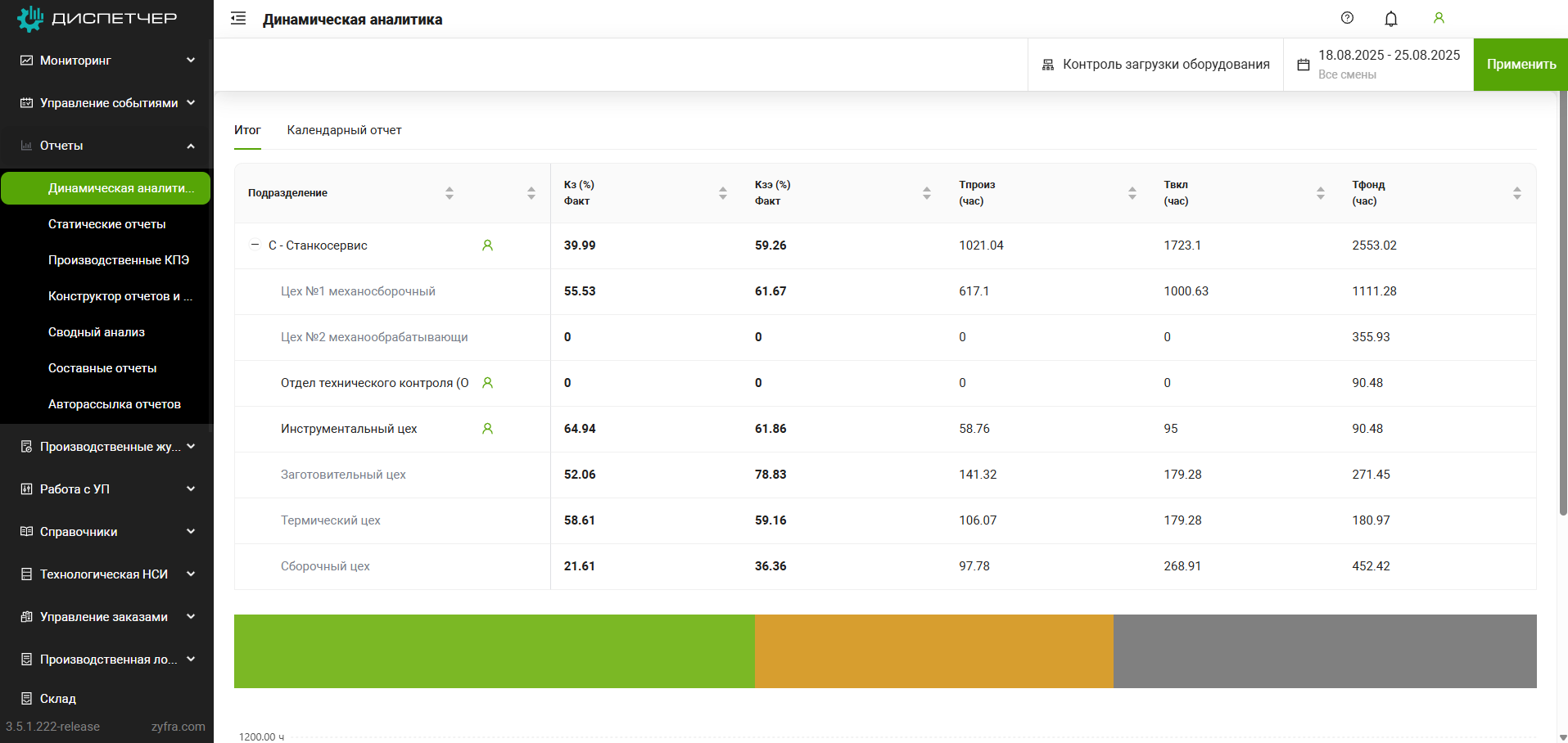1568x743 pixels.
Task: Sort table by Кз (%) Факт column
Action: point(722,193)
